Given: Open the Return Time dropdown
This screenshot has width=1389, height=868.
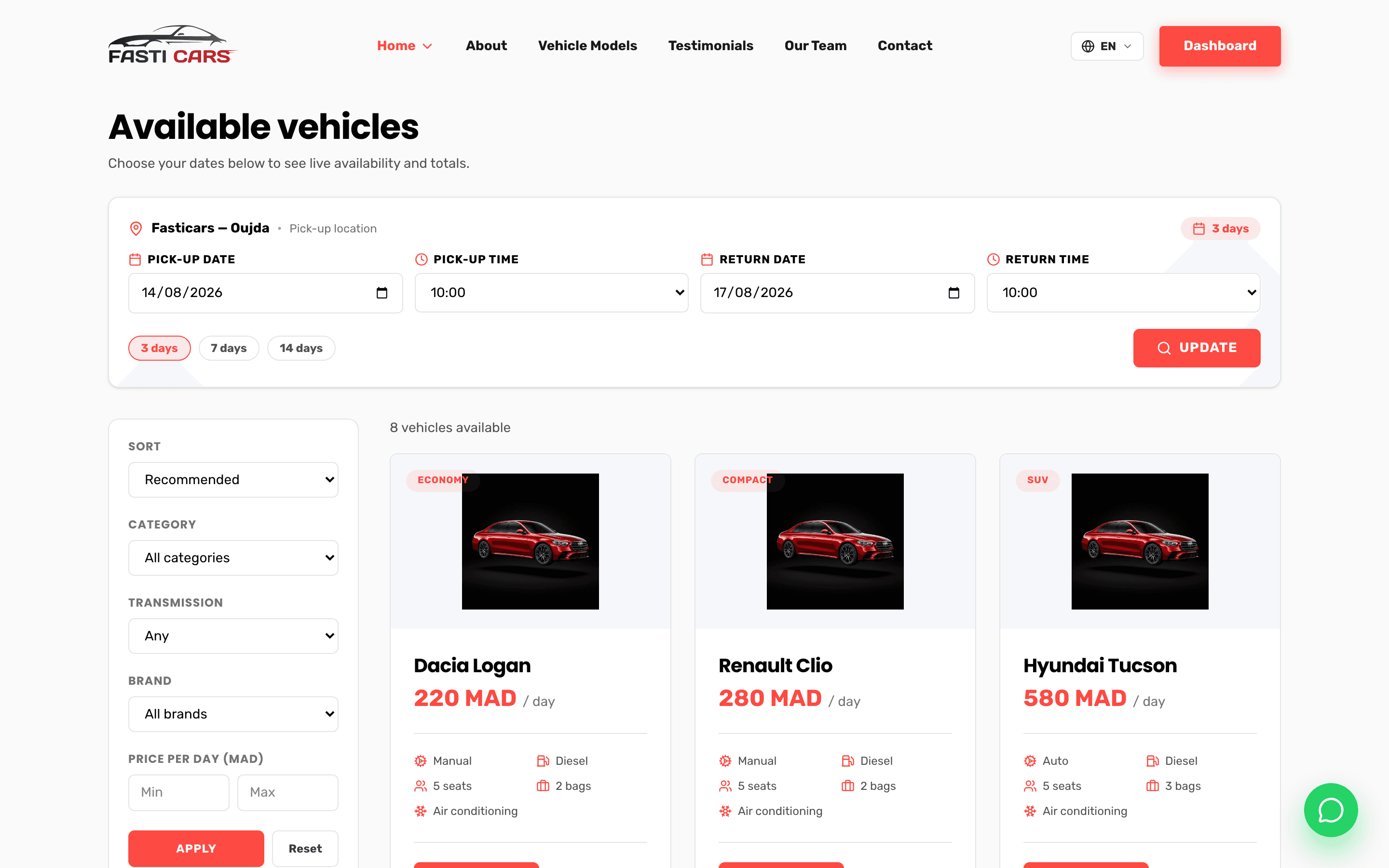Looking at the screenshot, I should point(1123,293).
